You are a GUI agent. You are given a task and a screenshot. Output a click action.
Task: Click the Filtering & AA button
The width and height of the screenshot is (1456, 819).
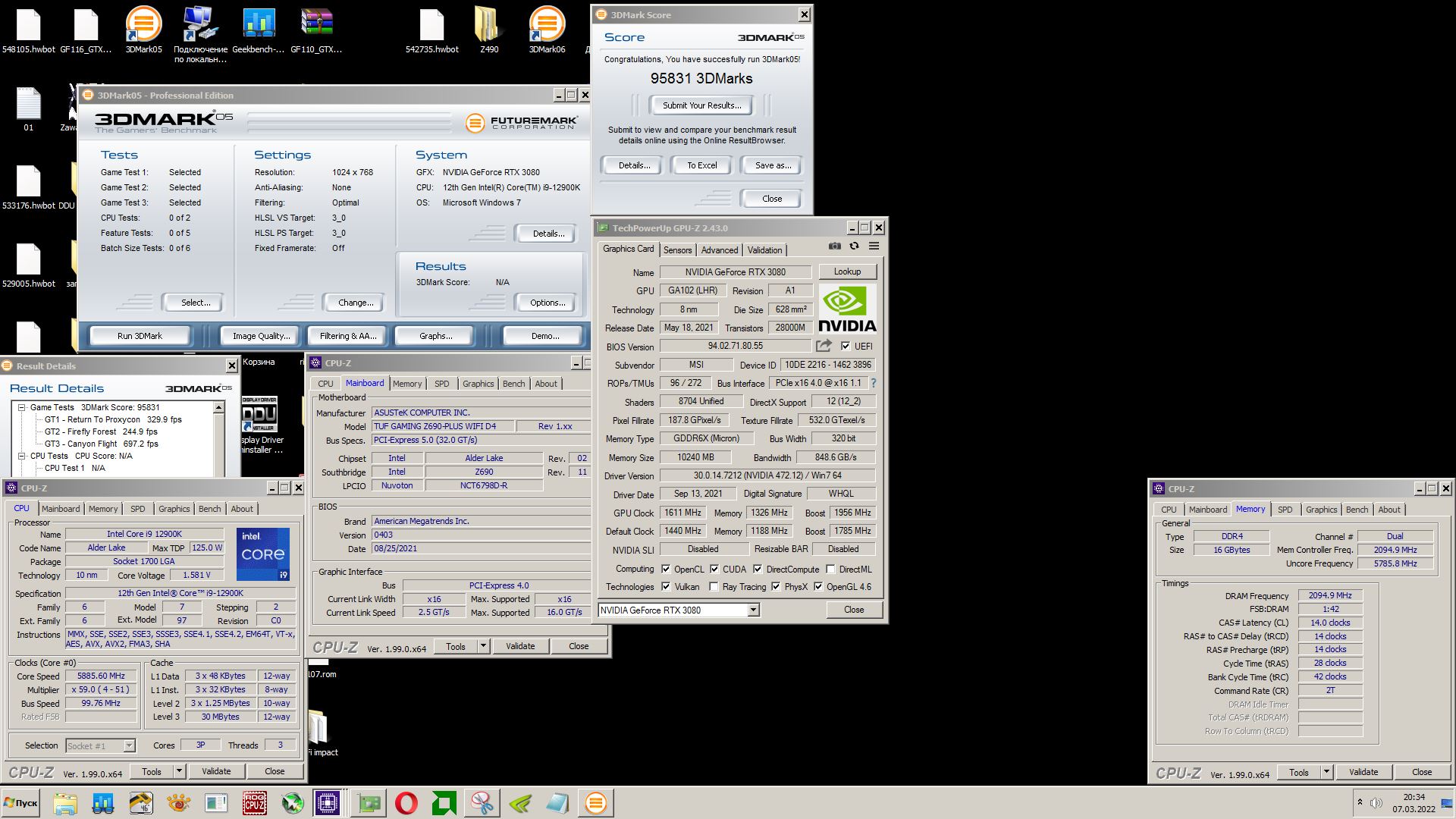[x=347, y=336]
